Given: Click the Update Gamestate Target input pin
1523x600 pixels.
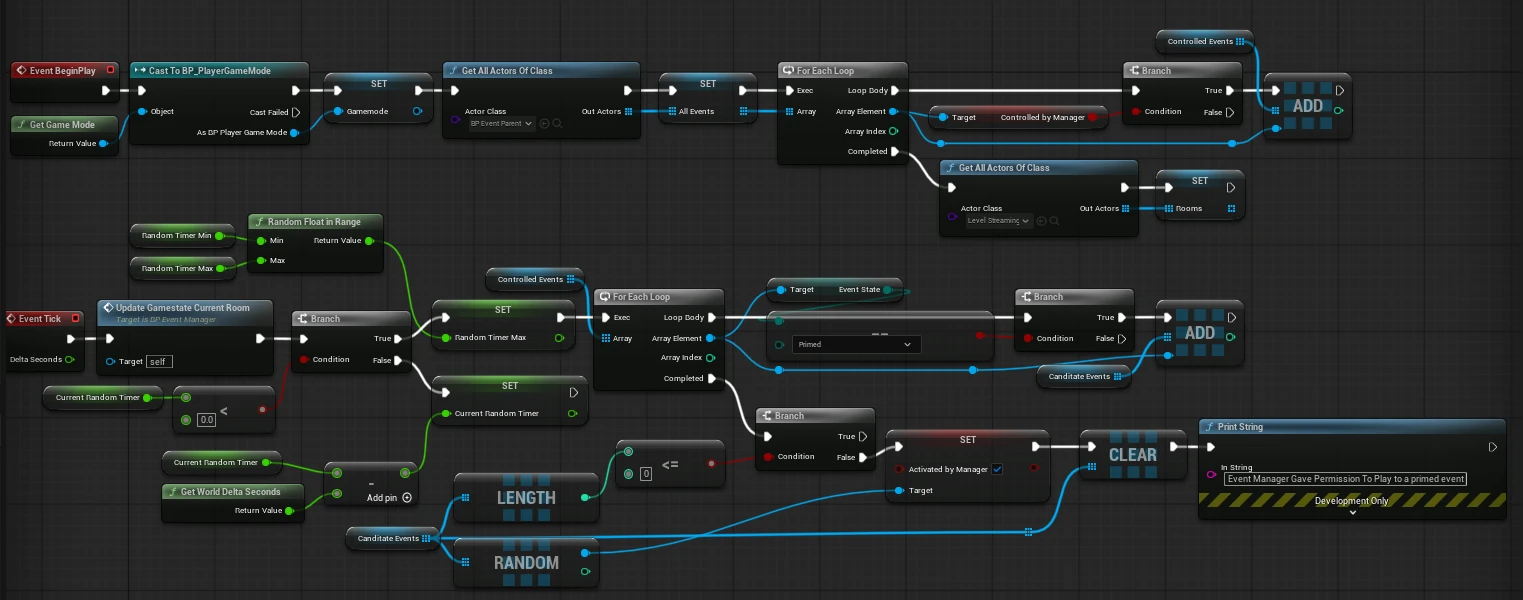Looking at the screenshot, I should coord(112,361).
